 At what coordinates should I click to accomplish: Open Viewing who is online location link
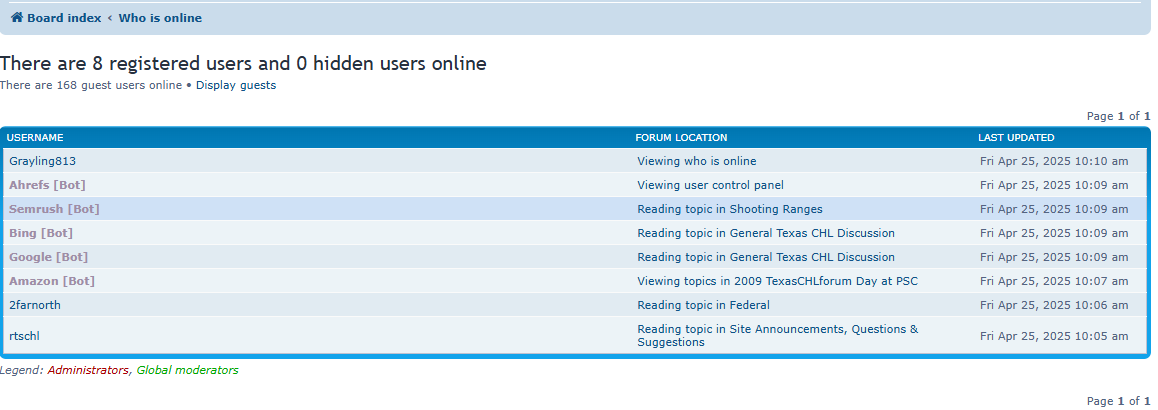pyautogui.click(x=696, y=161)
